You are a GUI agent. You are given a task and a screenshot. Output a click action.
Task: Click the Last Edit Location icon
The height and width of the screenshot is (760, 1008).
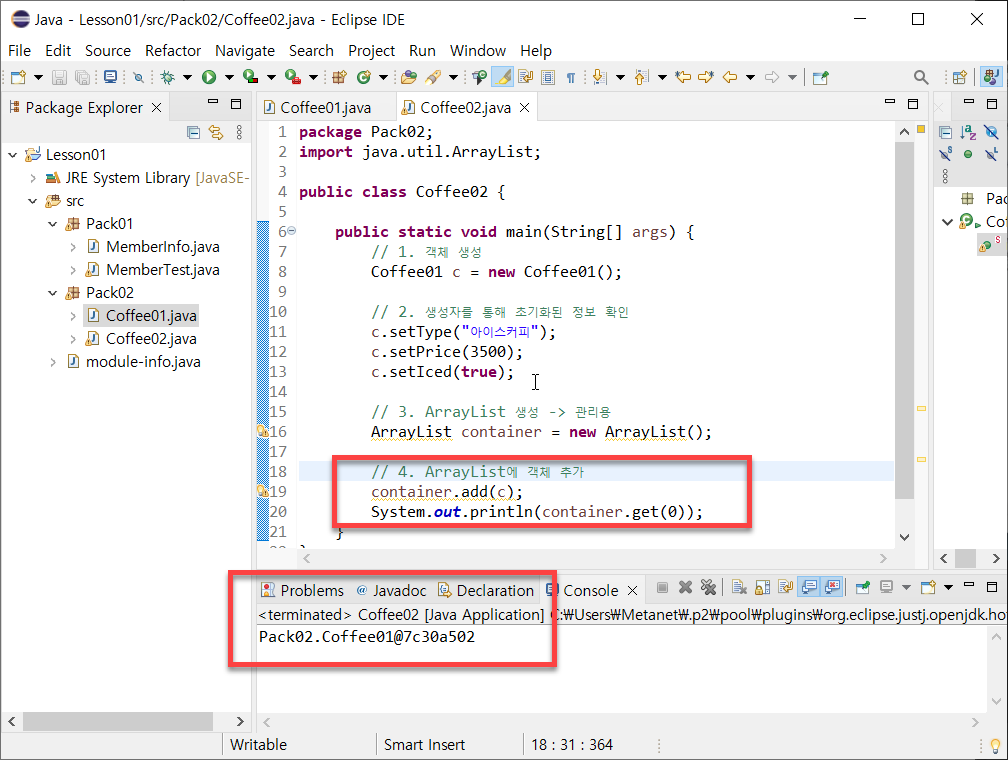pyautogui.click(x=683, y=77)
